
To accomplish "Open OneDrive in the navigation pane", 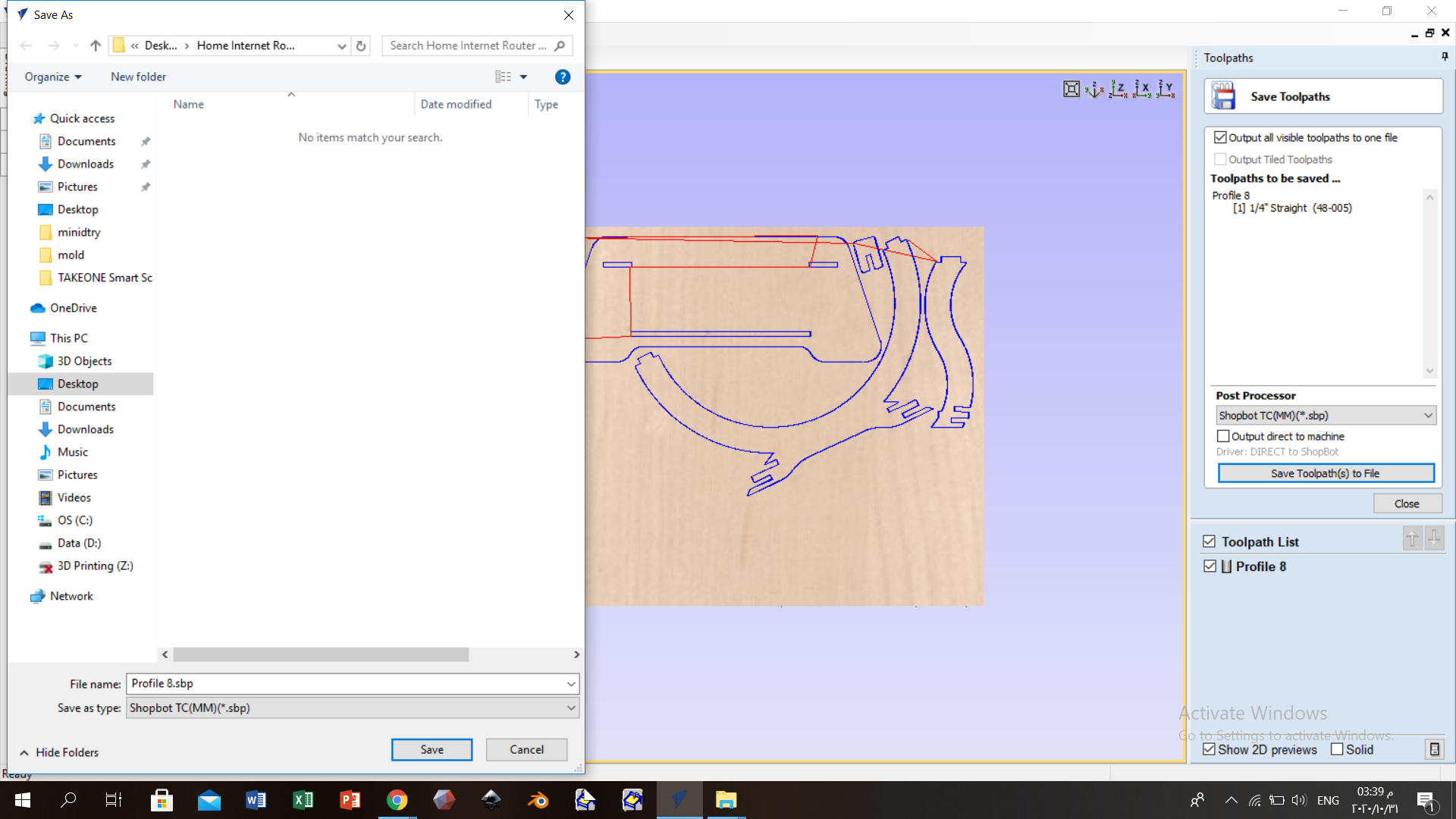I will click(x=73, y=308).
